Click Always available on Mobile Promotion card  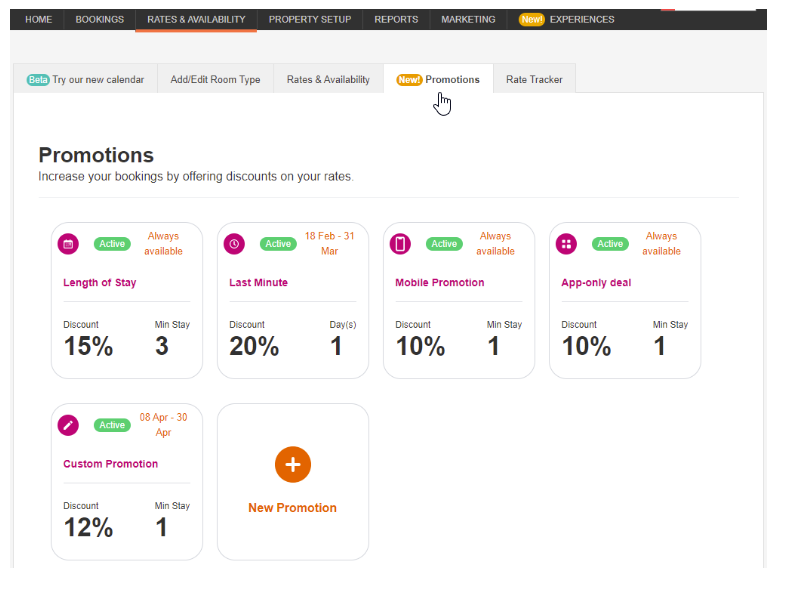point(495,243)
